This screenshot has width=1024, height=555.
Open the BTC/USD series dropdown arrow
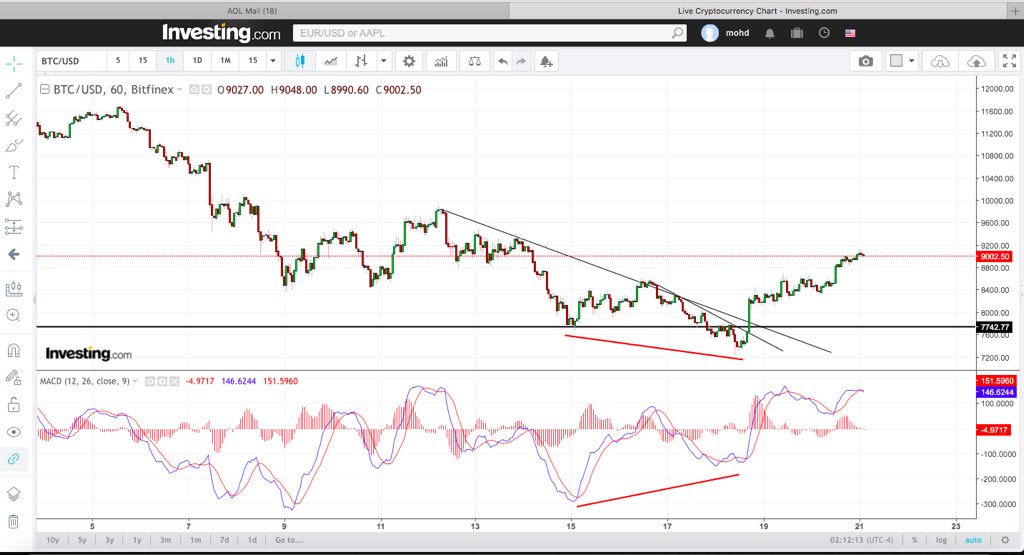tap(179, 90)
